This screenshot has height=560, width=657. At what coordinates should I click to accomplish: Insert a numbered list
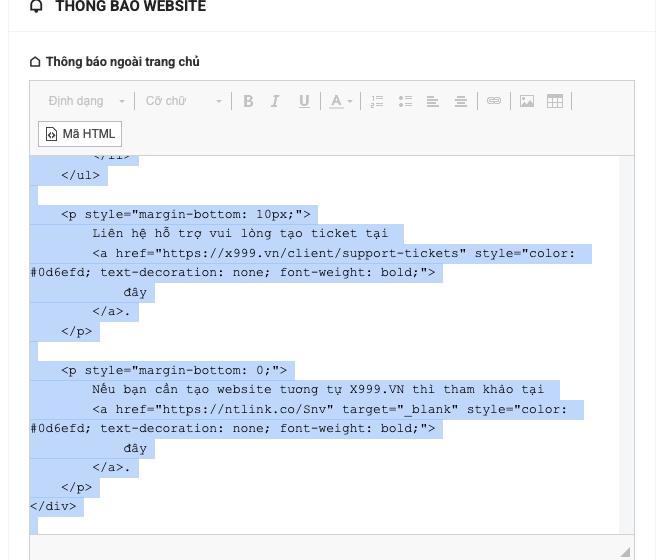pos(377,101)
